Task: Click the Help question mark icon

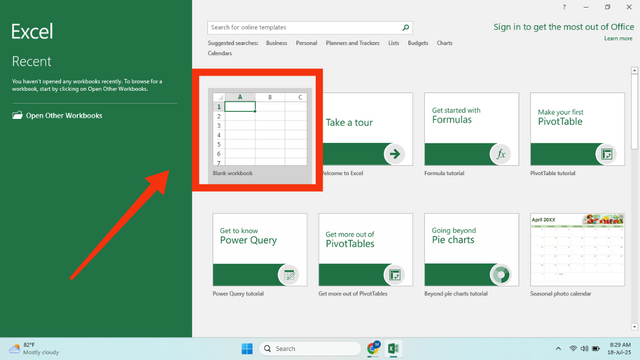Action: click(564, 7)
